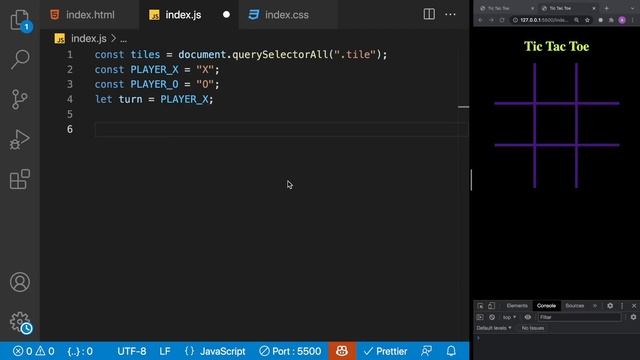Viewport: 640px width, 360px height.
Task: Reload the browser page
Action: pos(502,20)
